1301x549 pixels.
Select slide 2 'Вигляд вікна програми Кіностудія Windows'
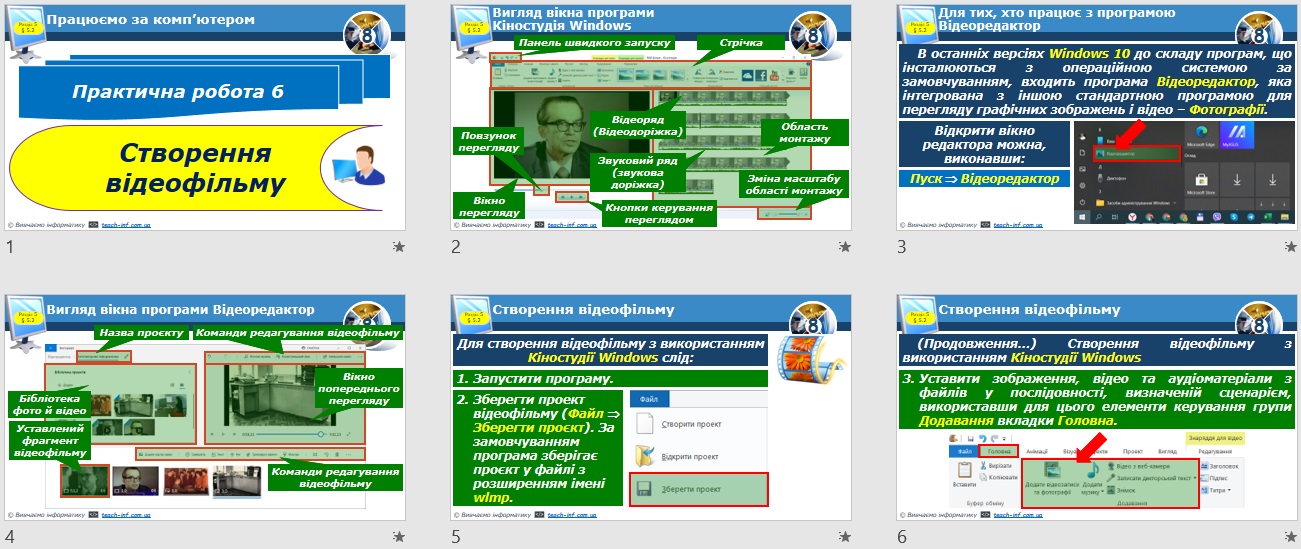coord(651,117)
